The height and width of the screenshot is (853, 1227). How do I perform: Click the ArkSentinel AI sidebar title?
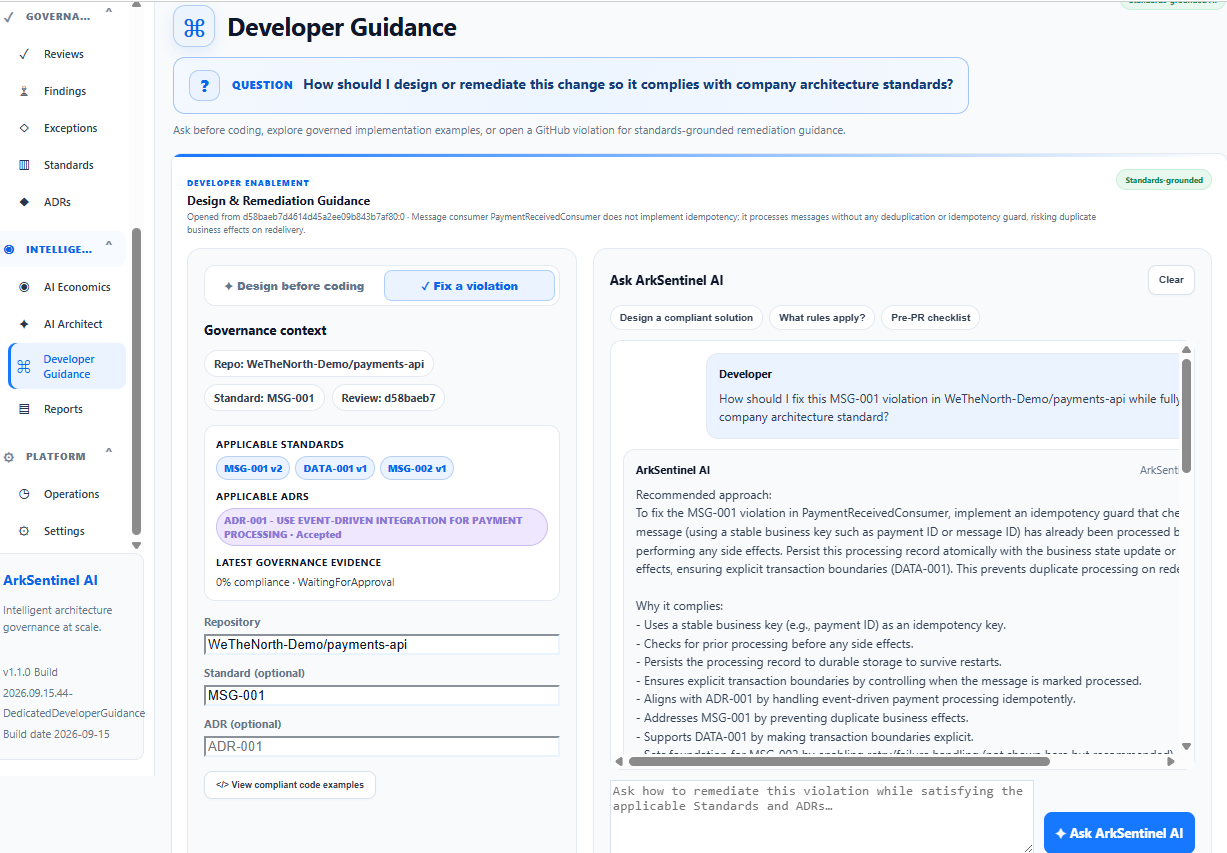[50, 580]
